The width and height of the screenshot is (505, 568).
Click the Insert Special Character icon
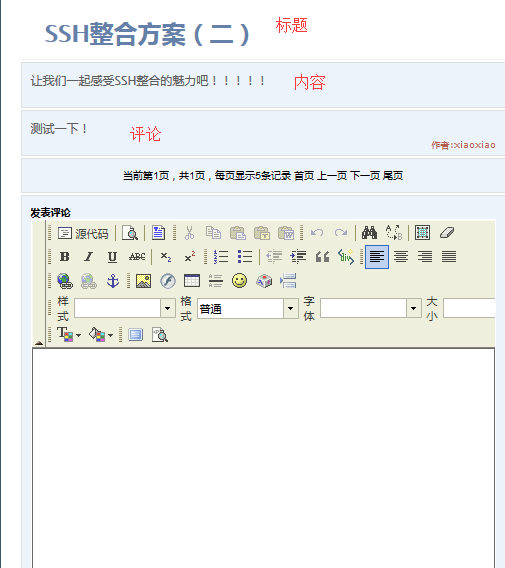coord(264,281)
